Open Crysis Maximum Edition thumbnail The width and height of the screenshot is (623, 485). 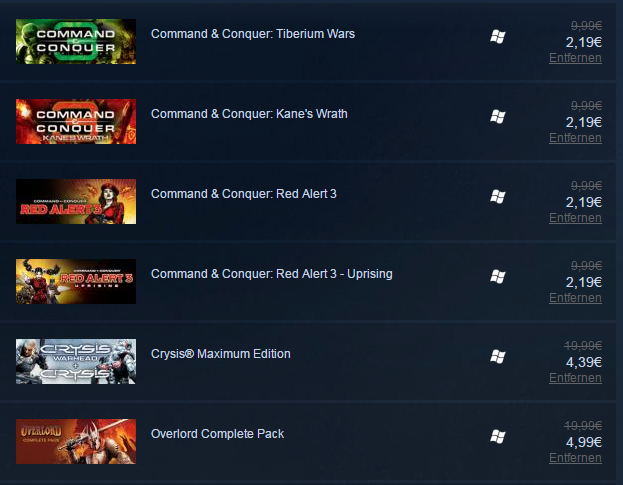click(76, 361)
